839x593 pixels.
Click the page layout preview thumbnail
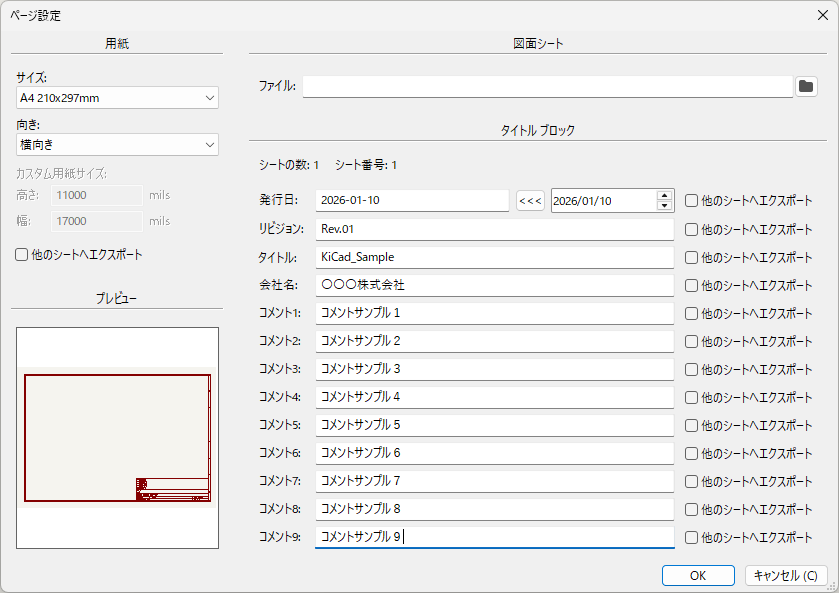pyautogui.click(x=117, y=437)
